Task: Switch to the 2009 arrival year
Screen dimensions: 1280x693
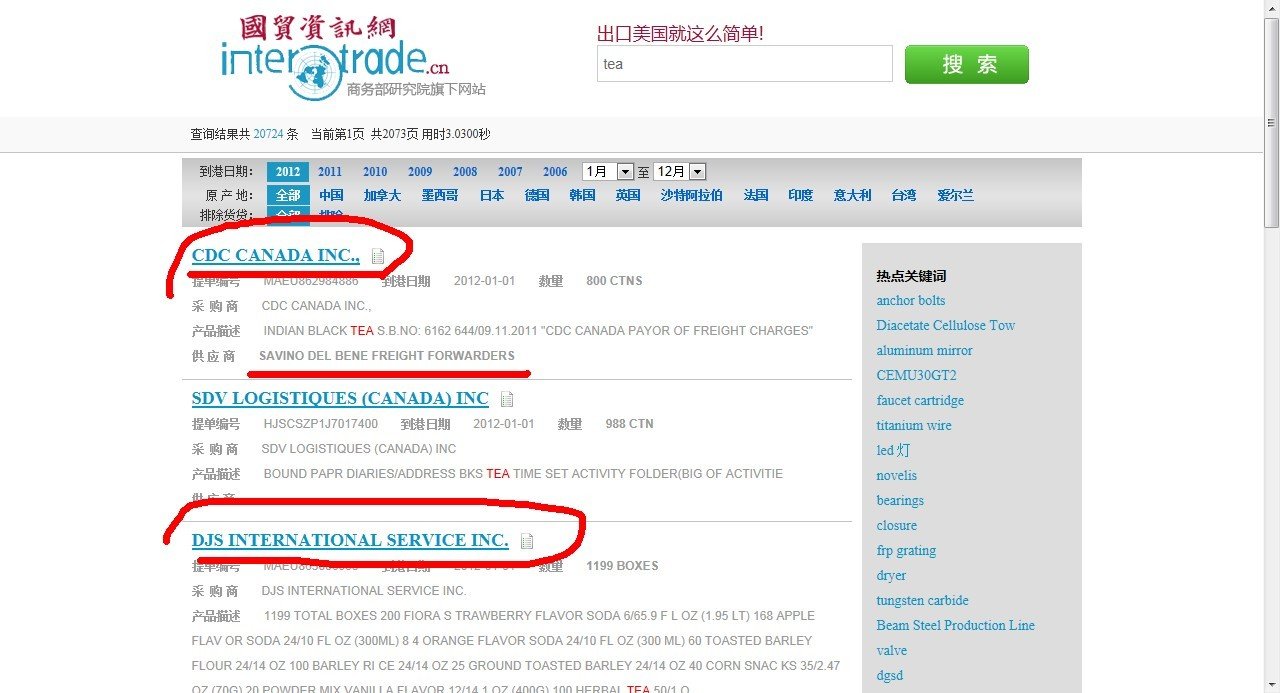Action: [420, 171]
